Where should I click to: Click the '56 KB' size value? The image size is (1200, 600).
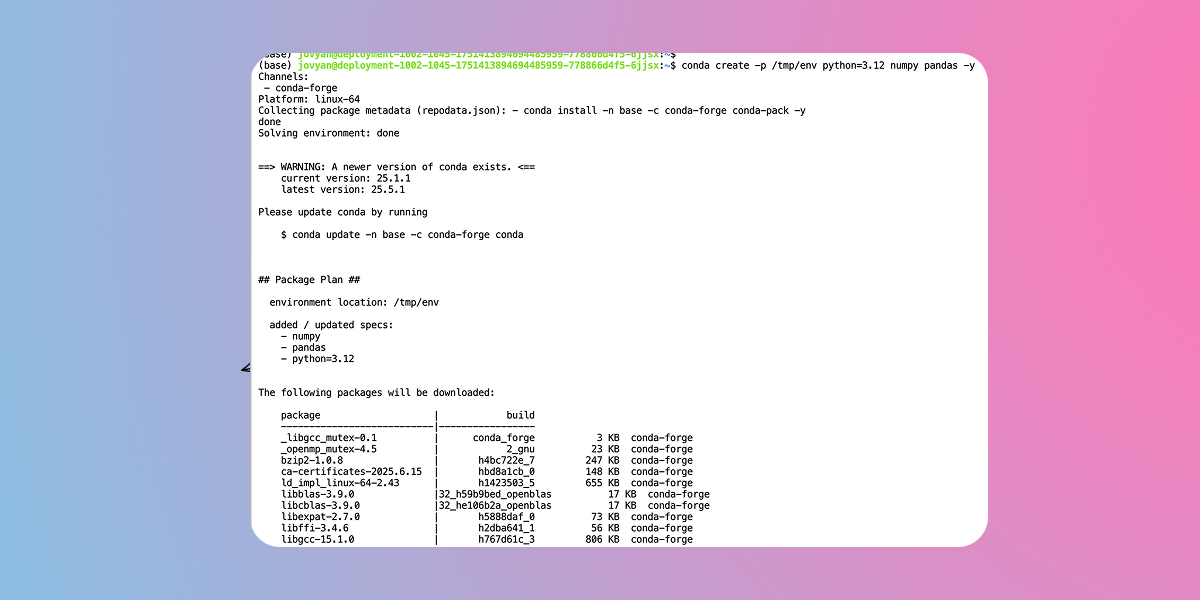(606, 528)
